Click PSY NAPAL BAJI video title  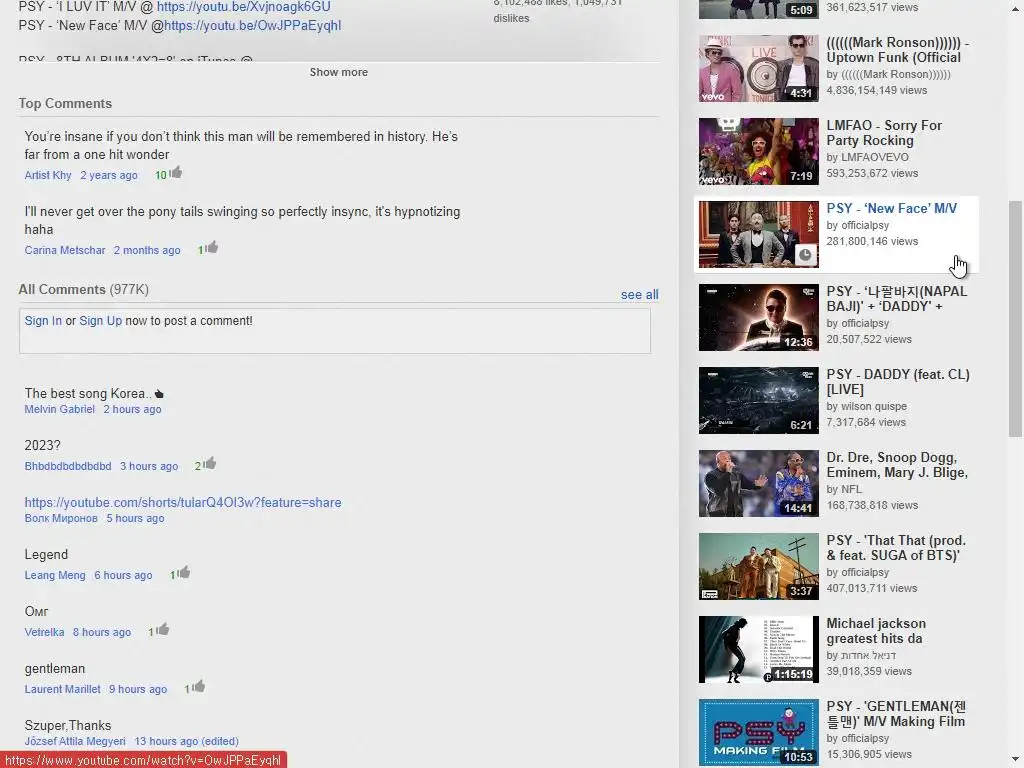point(897,298)
